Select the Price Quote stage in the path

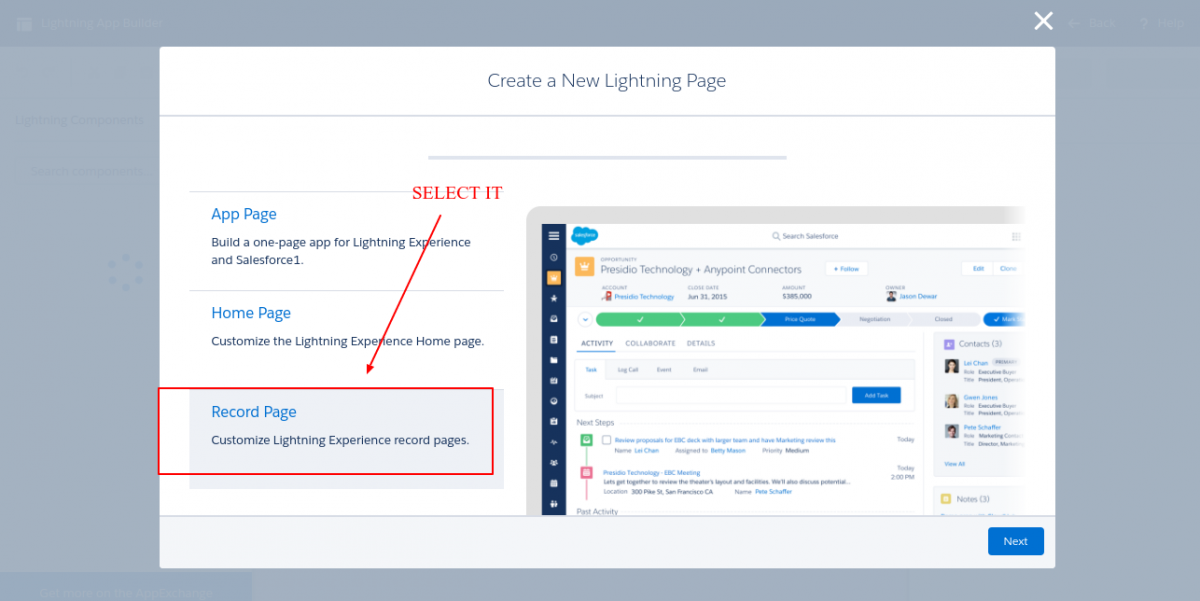point(798,319)
